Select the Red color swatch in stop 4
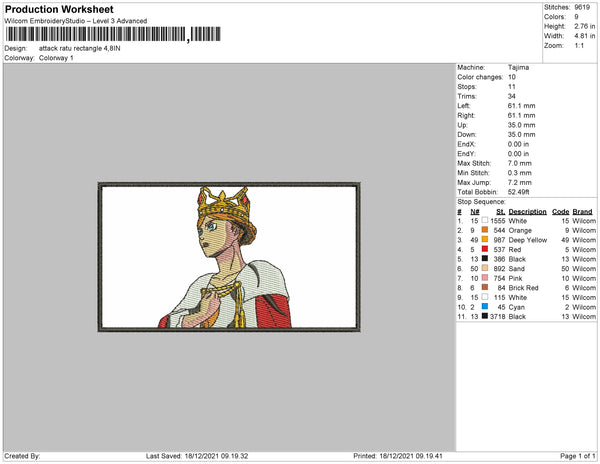Image resolution: width=600 pixels, height=464 pixels. pos(485,249)
